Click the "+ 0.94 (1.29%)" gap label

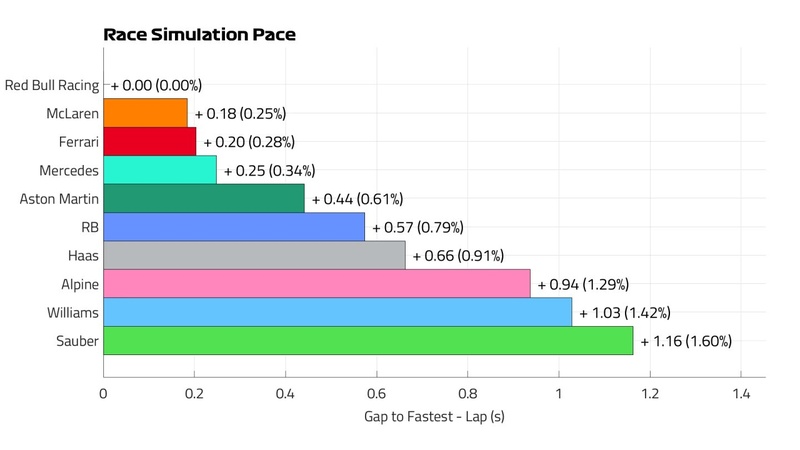point(583,284)
